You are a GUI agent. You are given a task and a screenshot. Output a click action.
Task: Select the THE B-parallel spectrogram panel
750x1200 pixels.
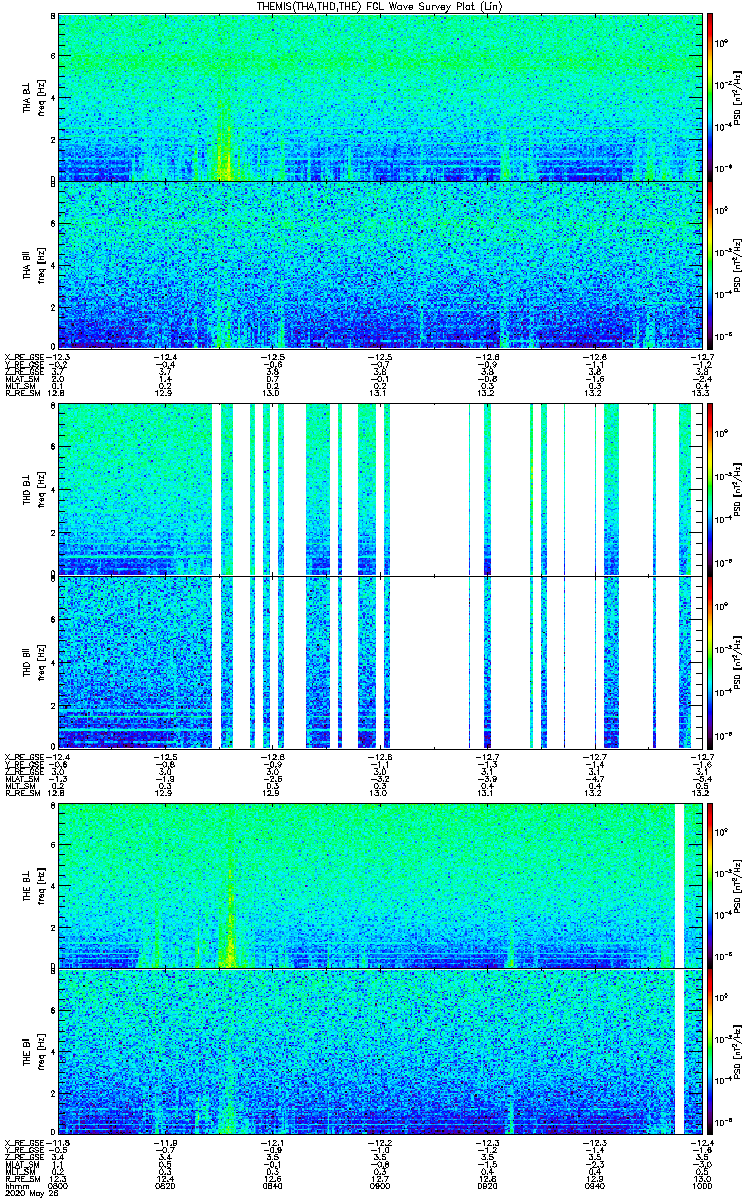[x=381, y=1051]
